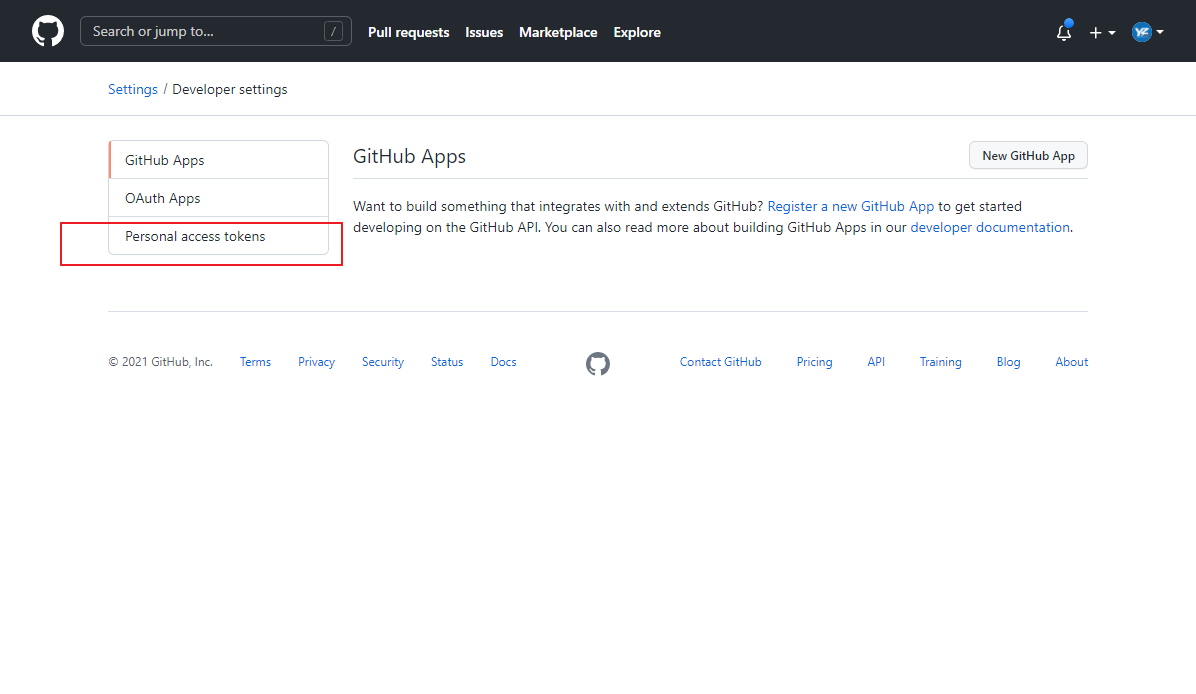Click the GitHub mark in footer
This screenshot has width=1196, height=694.
[x=598, y=364]
